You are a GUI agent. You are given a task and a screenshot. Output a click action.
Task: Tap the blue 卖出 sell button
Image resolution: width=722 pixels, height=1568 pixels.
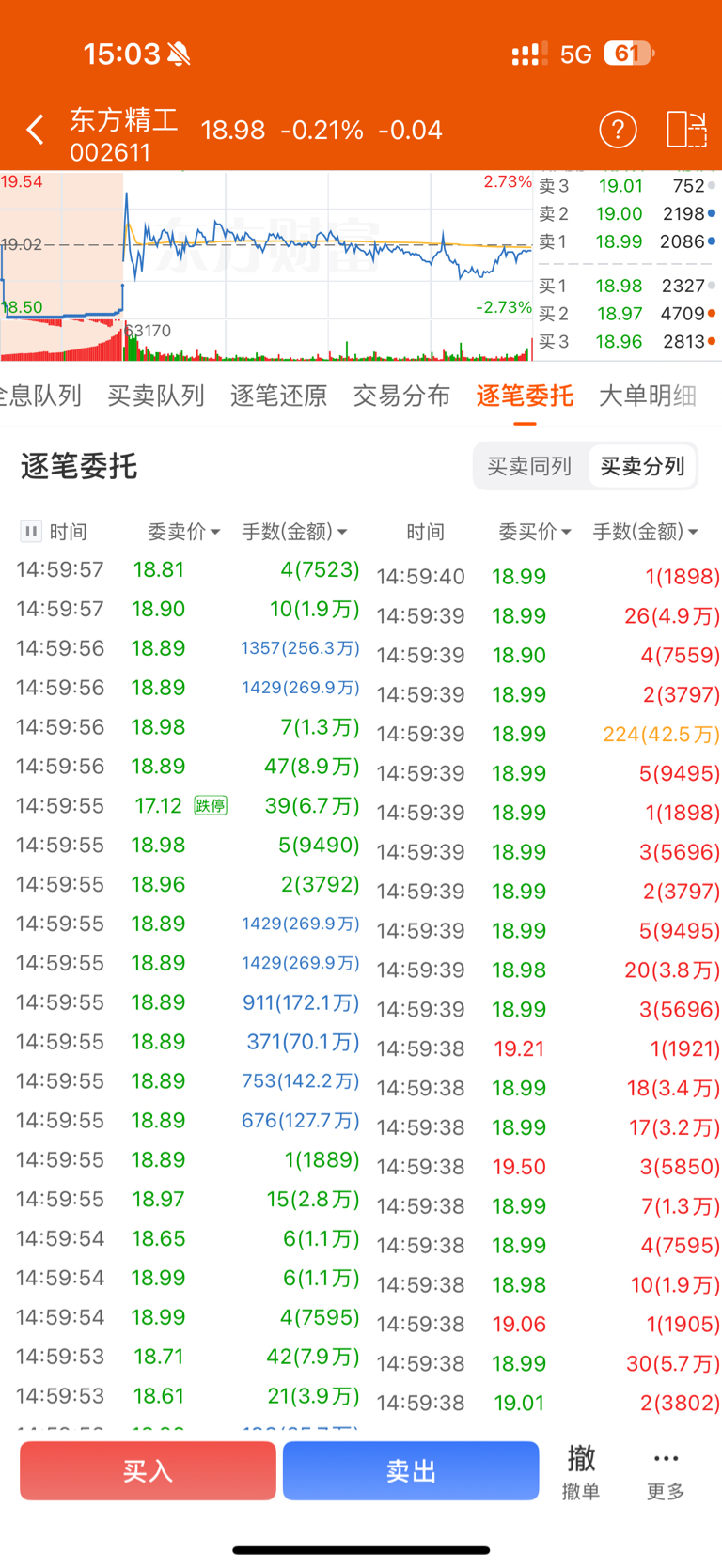[411, 1470]
